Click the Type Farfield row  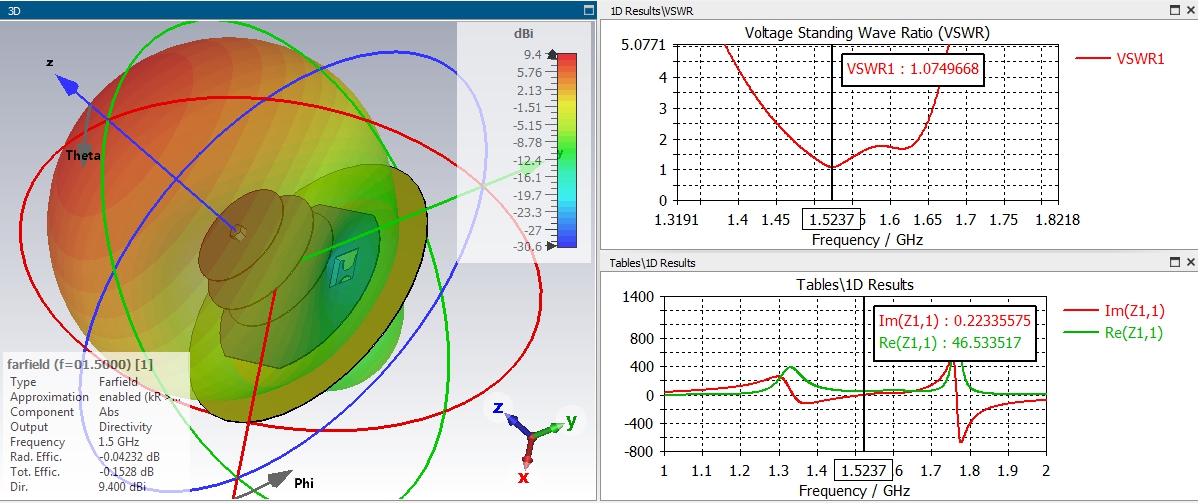tap(74, 381)
